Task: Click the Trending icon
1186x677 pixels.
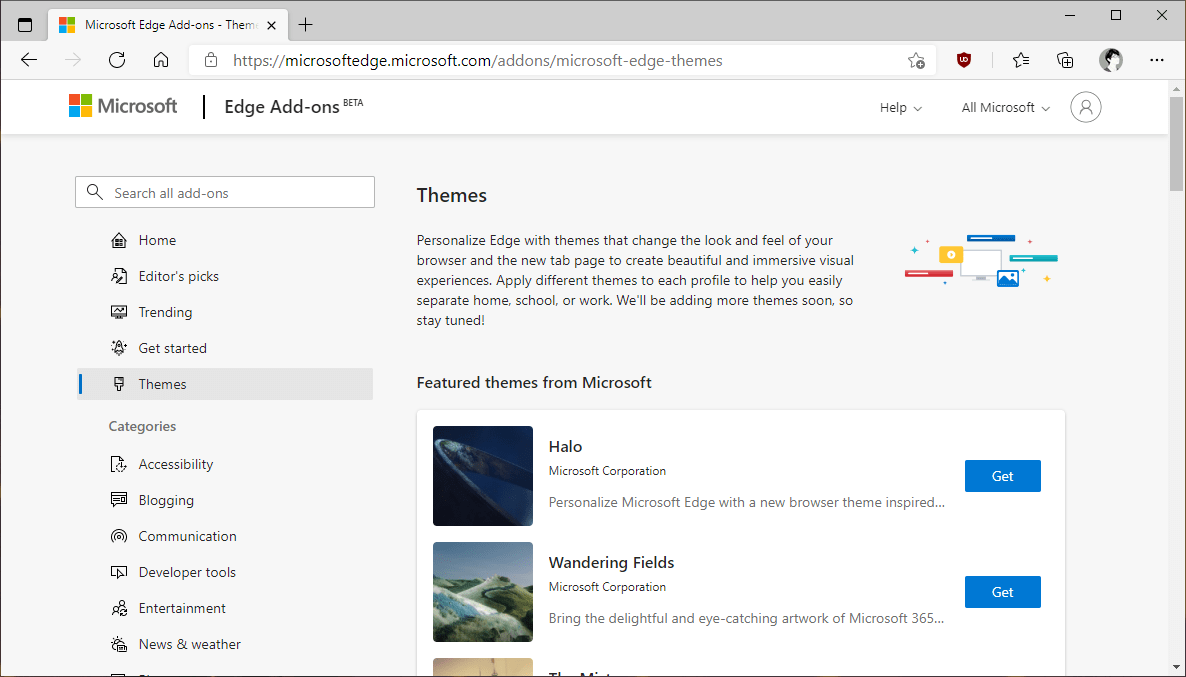Action: tap(118, 311)
